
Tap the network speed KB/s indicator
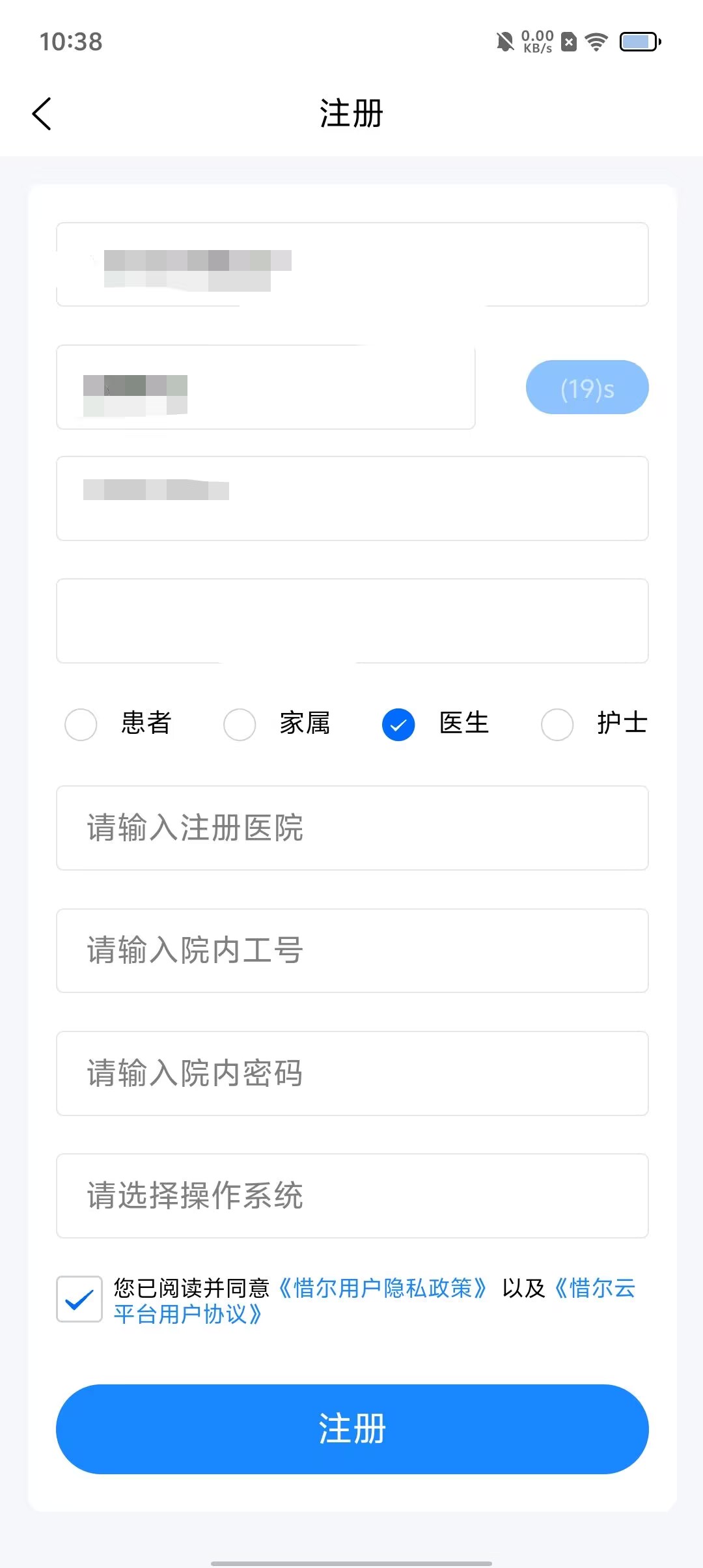click(538, 42)
